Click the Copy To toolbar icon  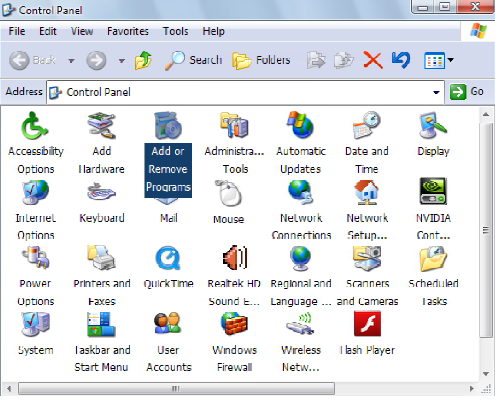point(344,60)
